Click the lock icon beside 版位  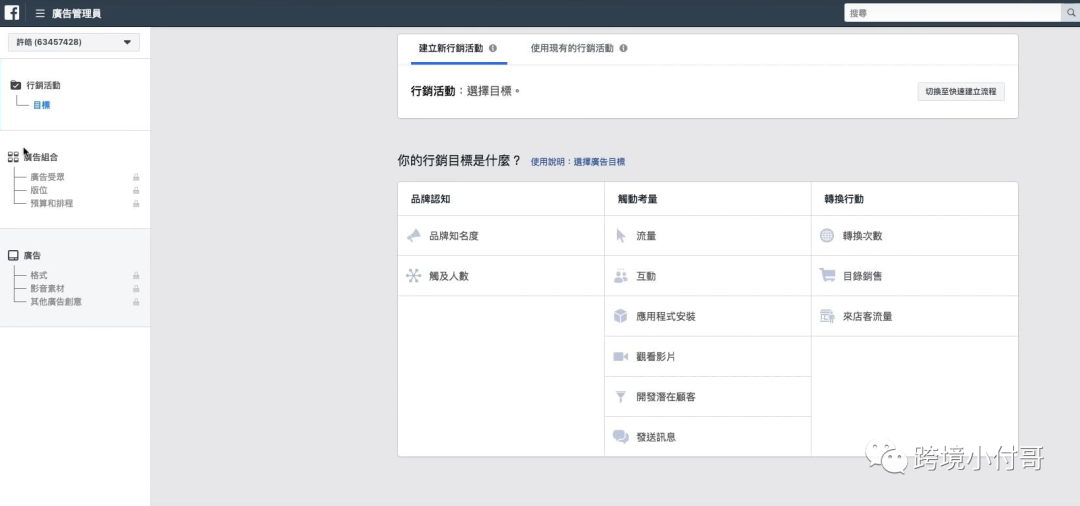coord(136,190)
